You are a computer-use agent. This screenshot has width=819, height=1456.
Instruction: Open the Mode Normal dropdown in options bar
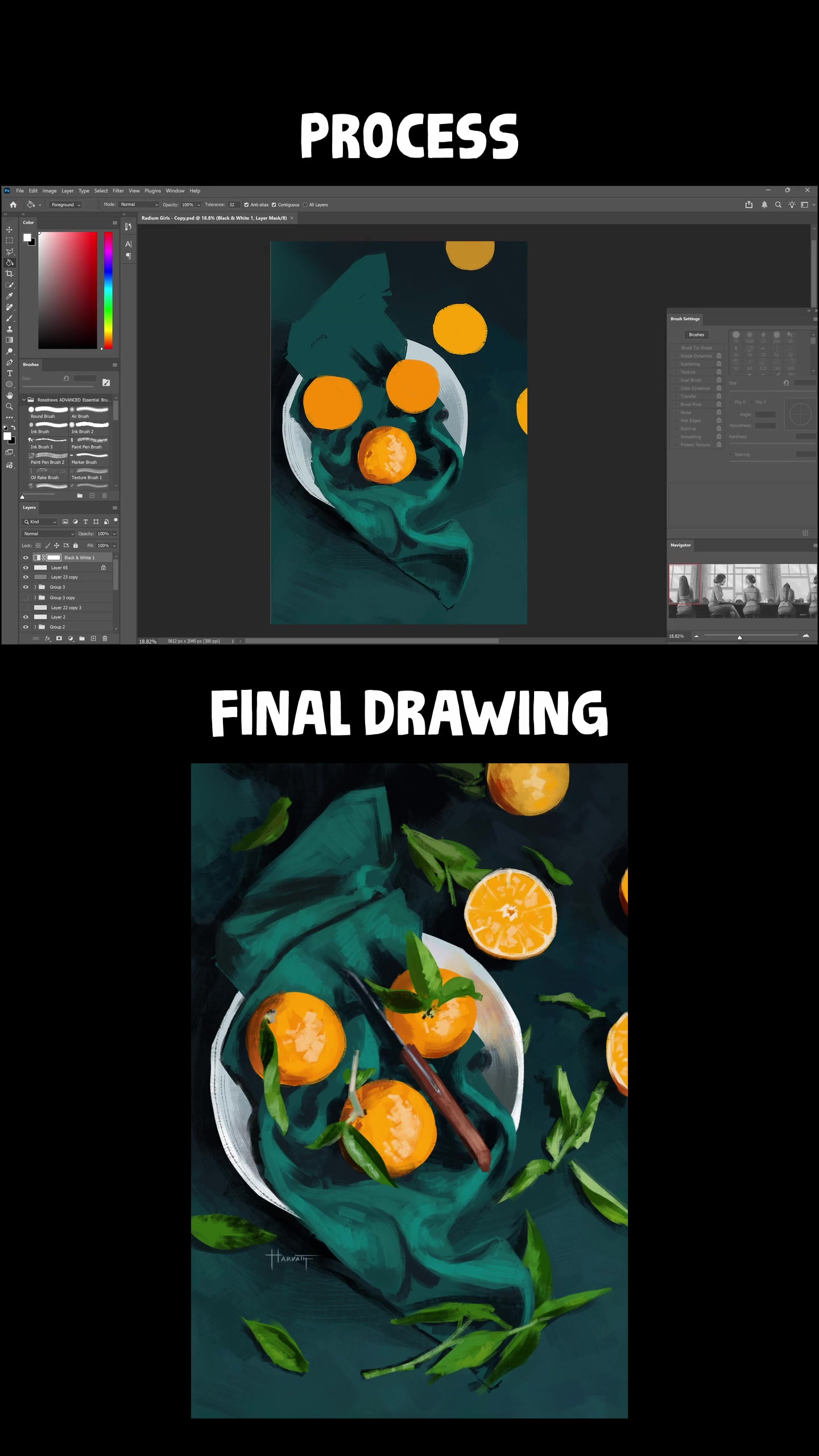pyautogui.click(x=139, y=205)
